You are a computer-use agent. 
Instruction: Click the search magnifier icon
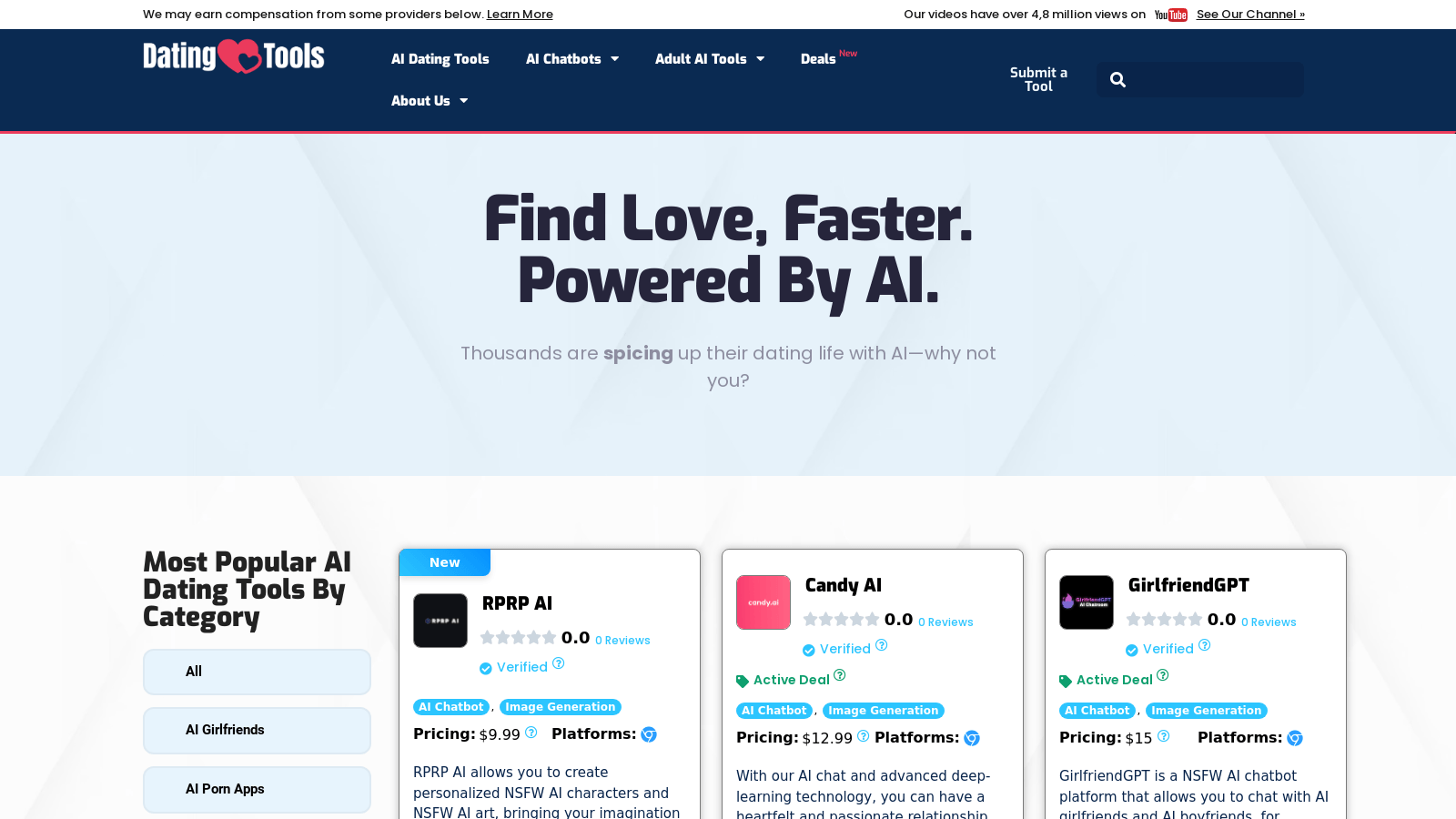pyautogui.click(x=1117, y=80)
